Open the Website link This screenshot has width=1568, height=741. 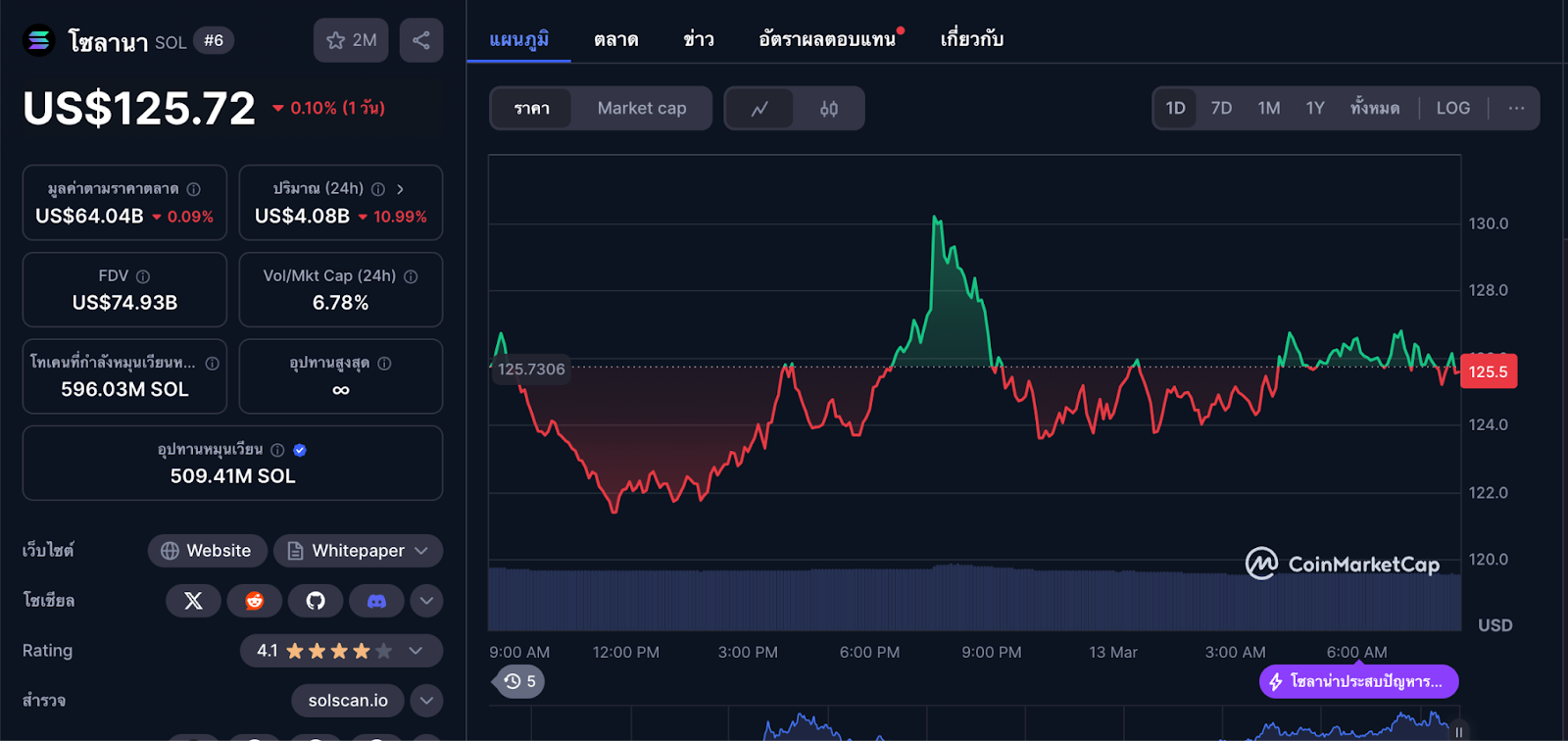(206, 551)
